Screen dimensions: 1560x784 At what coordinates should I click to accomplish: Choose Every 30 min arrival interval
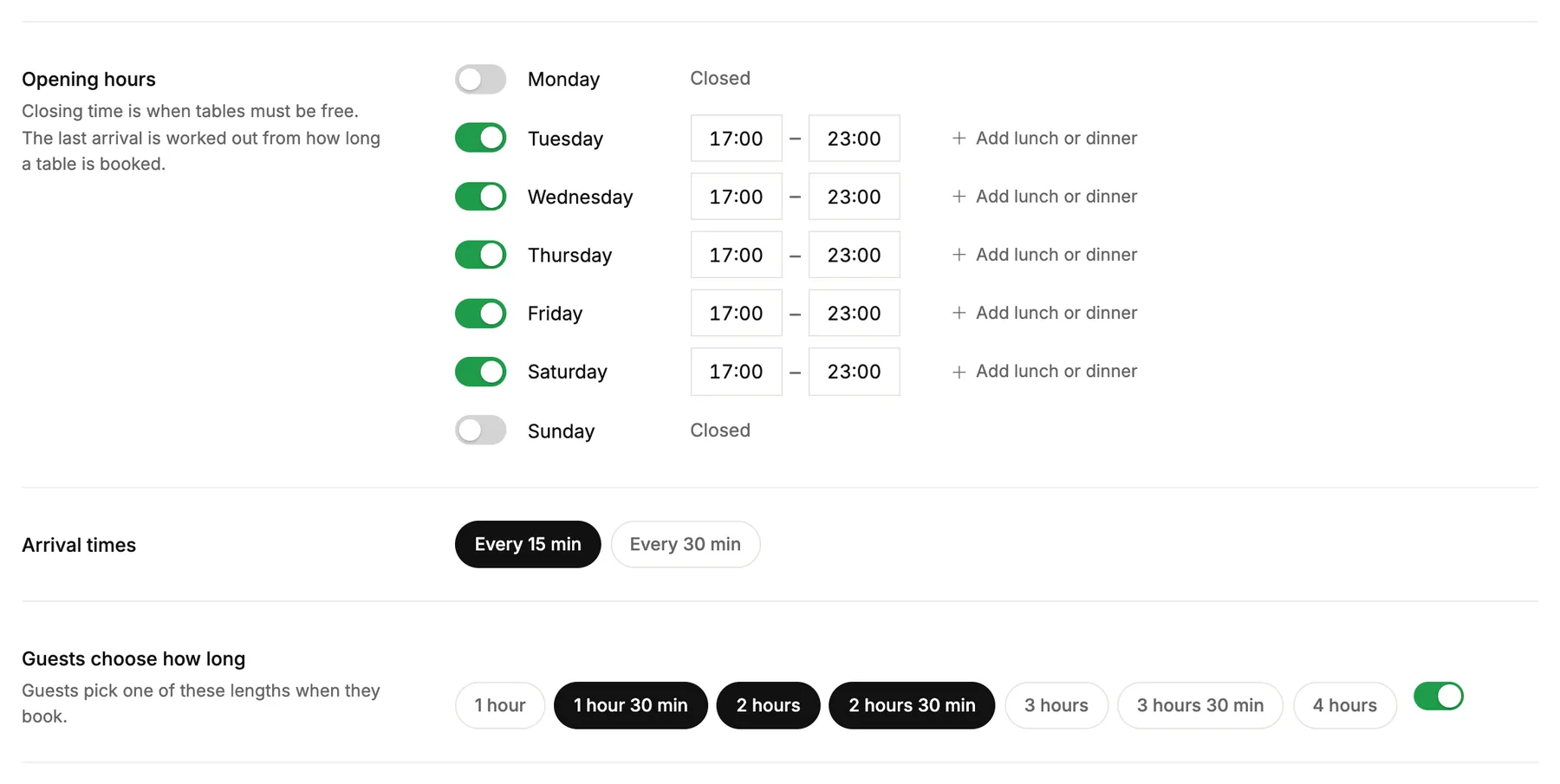point(686,544)
